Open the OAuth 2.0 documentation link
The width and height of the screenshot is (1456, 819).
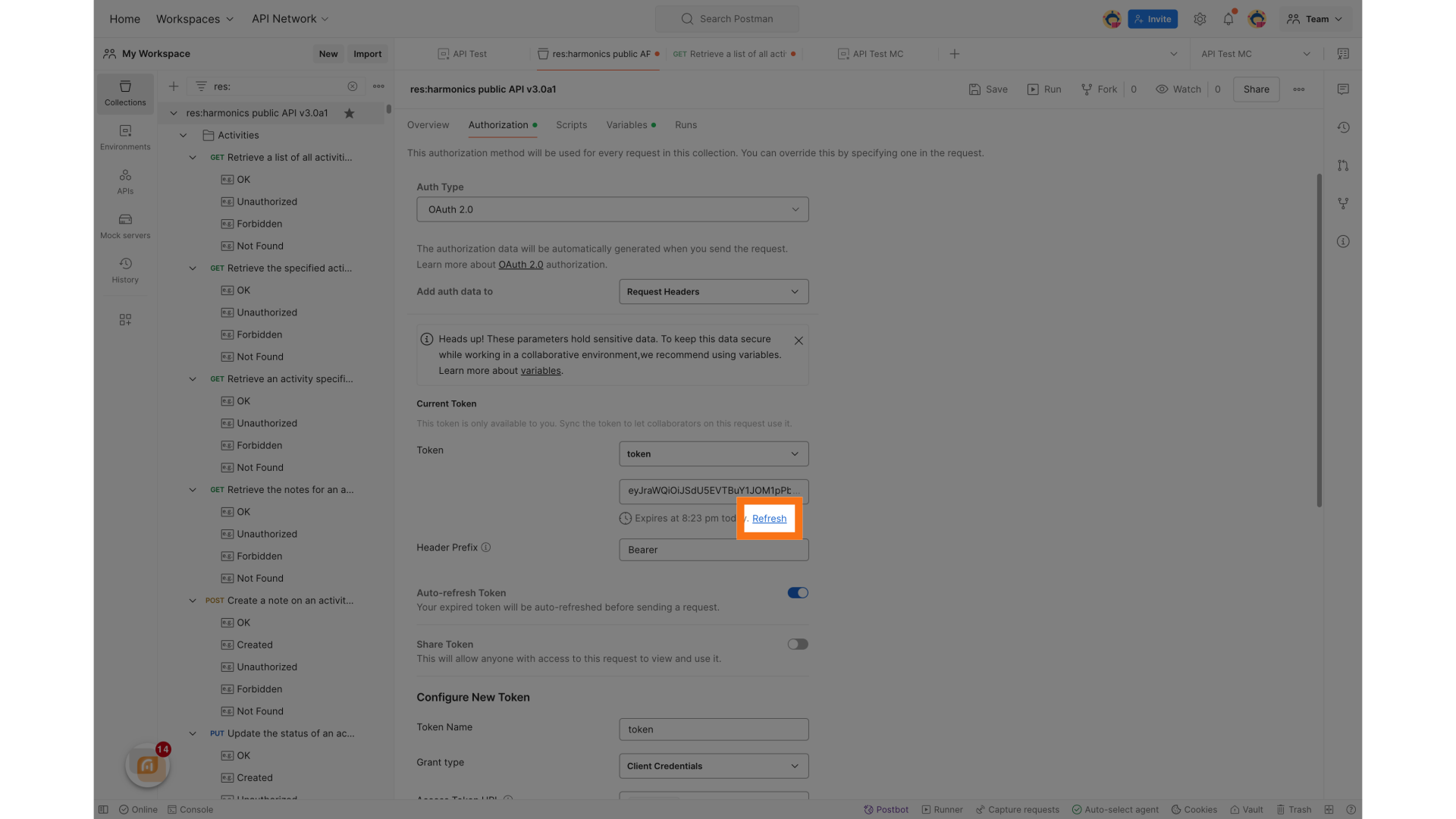click(x=520, y=265)
